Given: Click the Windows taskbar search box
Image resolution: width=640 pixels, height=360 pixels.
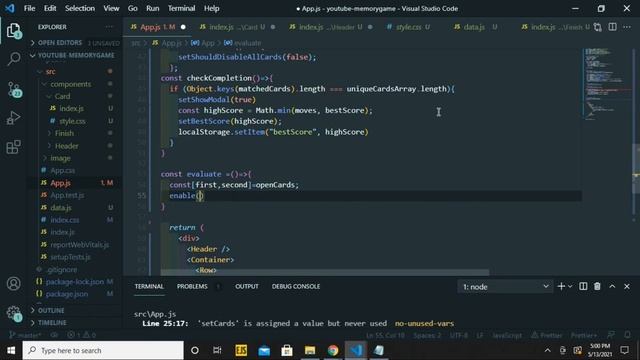Looking at the screenshot, I should 103,350.
